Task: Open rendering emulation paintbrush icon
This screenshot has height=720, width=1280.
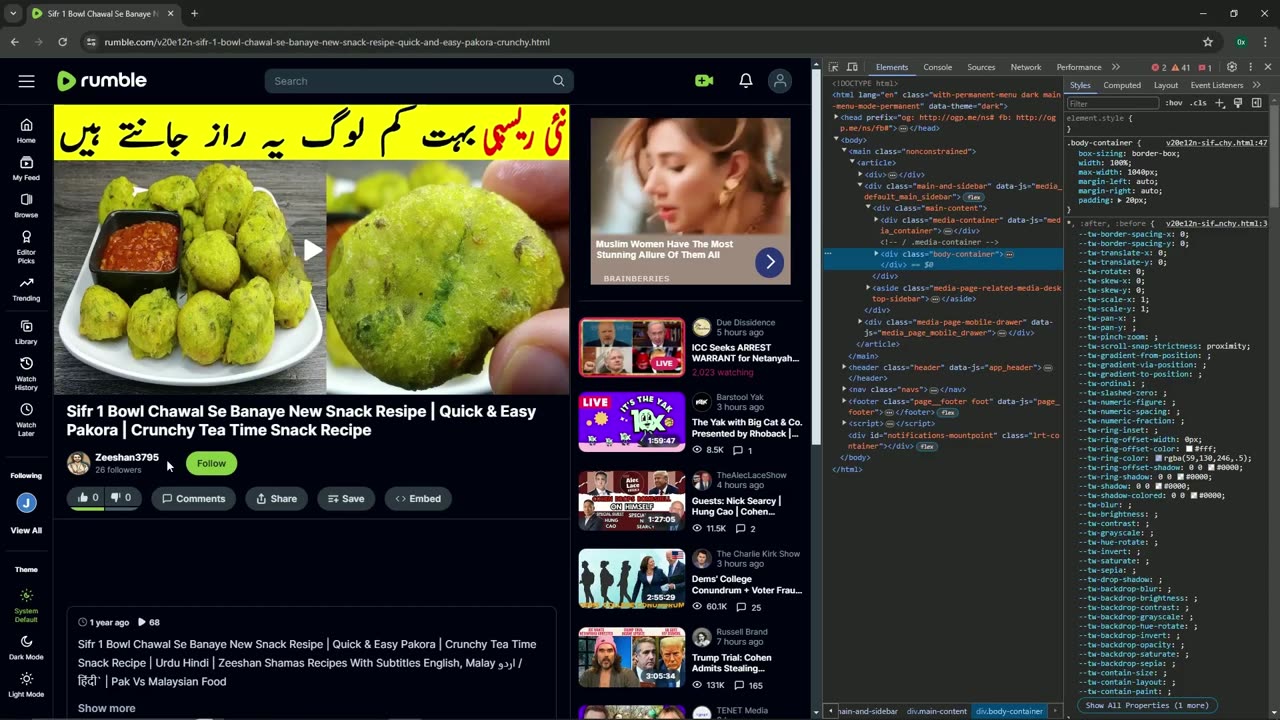Action: click(x=1238, y=103)
